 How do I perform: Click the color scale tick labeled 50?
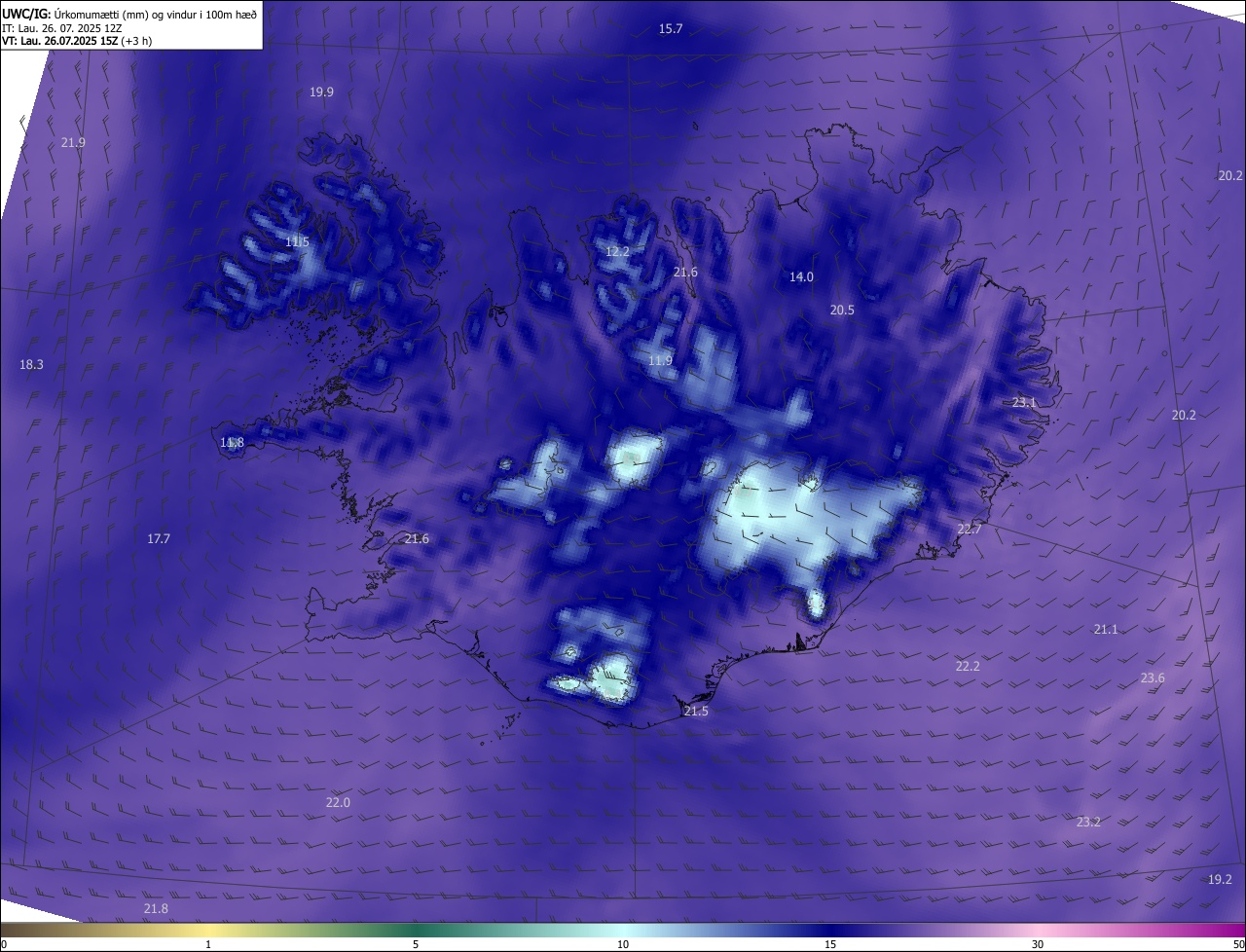coord(1238,944)
